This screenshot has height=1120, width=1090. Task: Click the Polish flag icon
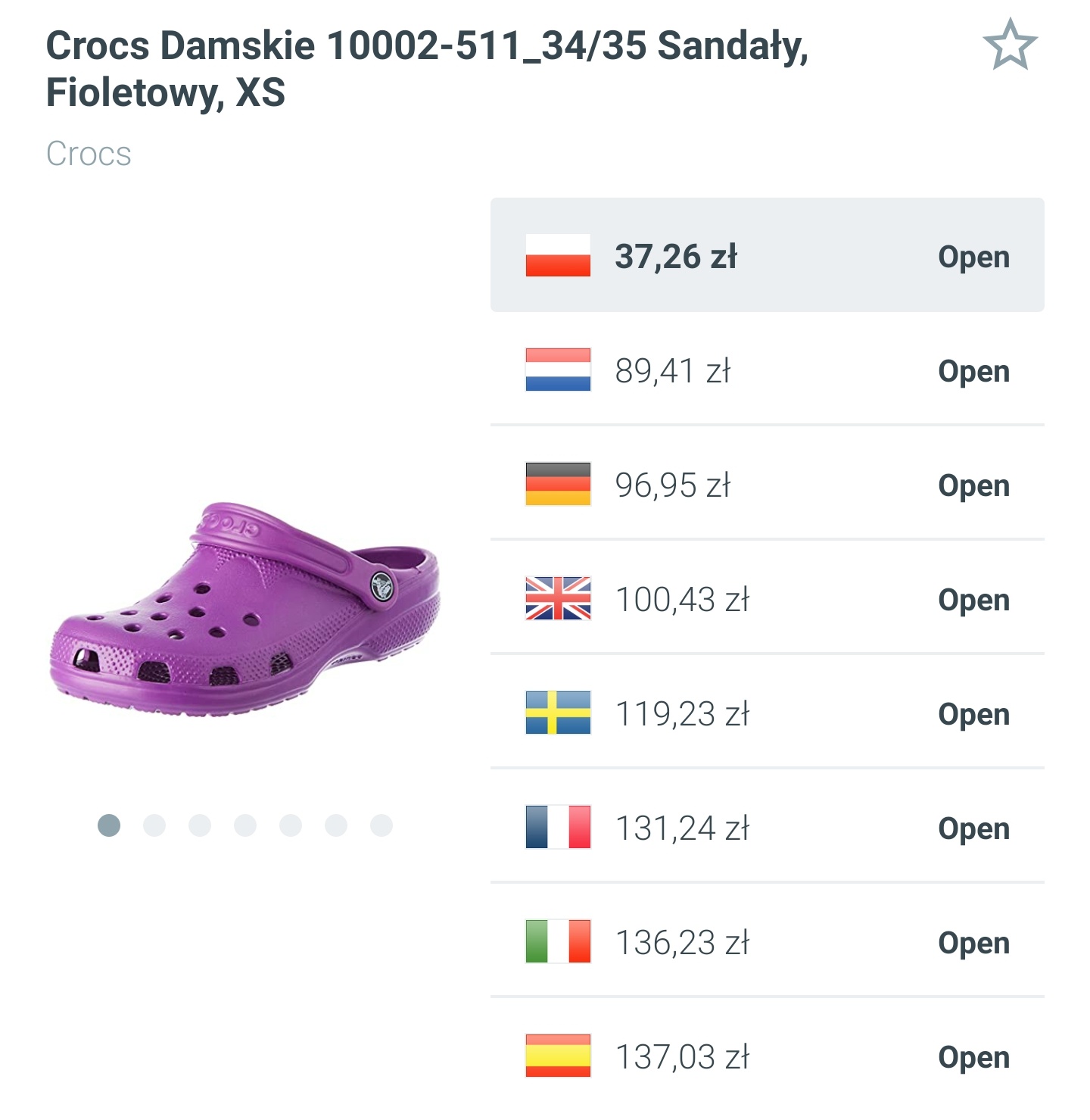(558, 256)
